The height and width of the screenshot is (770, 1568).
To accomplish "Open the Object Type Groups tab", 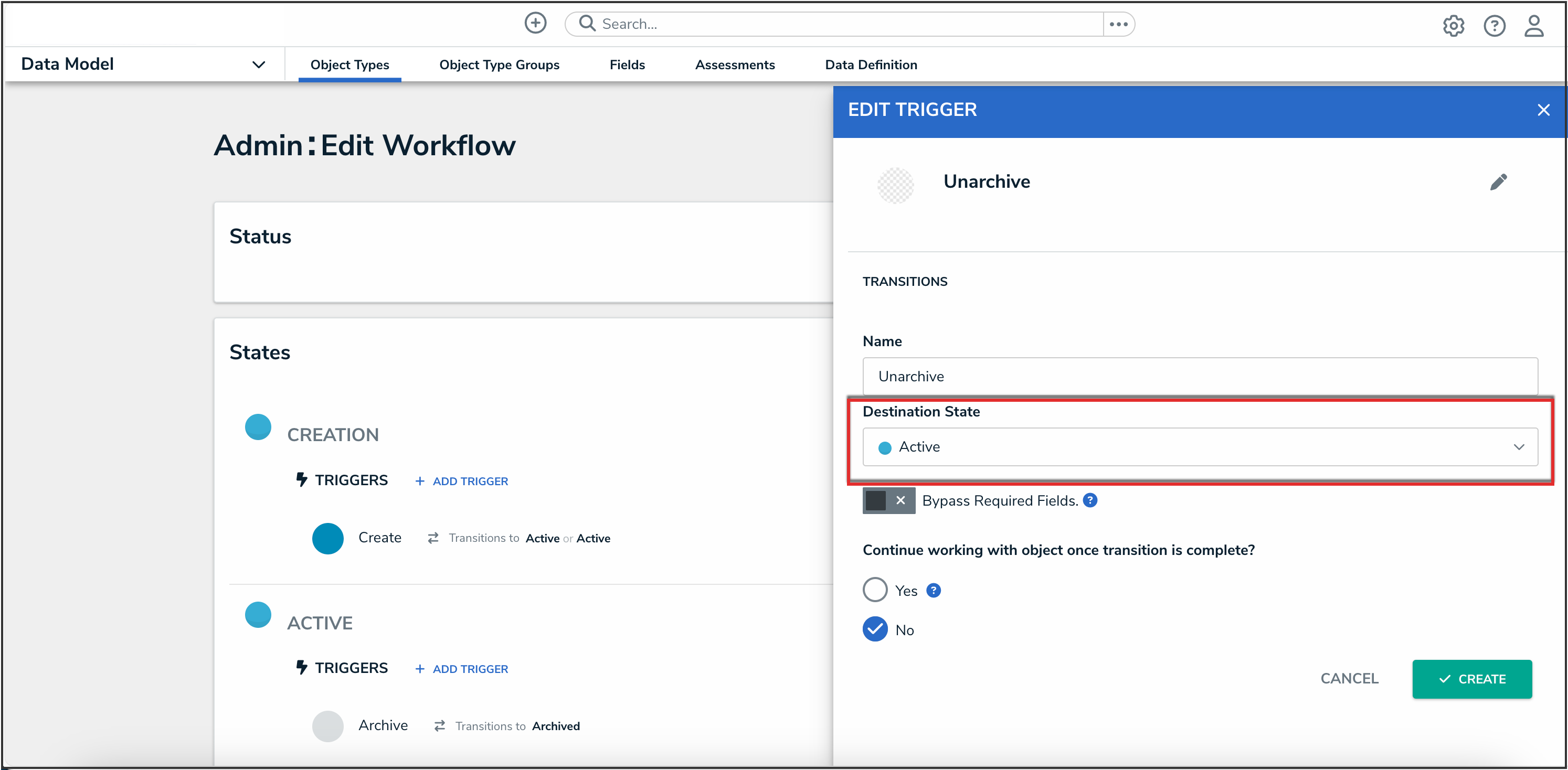I will 499,65.
